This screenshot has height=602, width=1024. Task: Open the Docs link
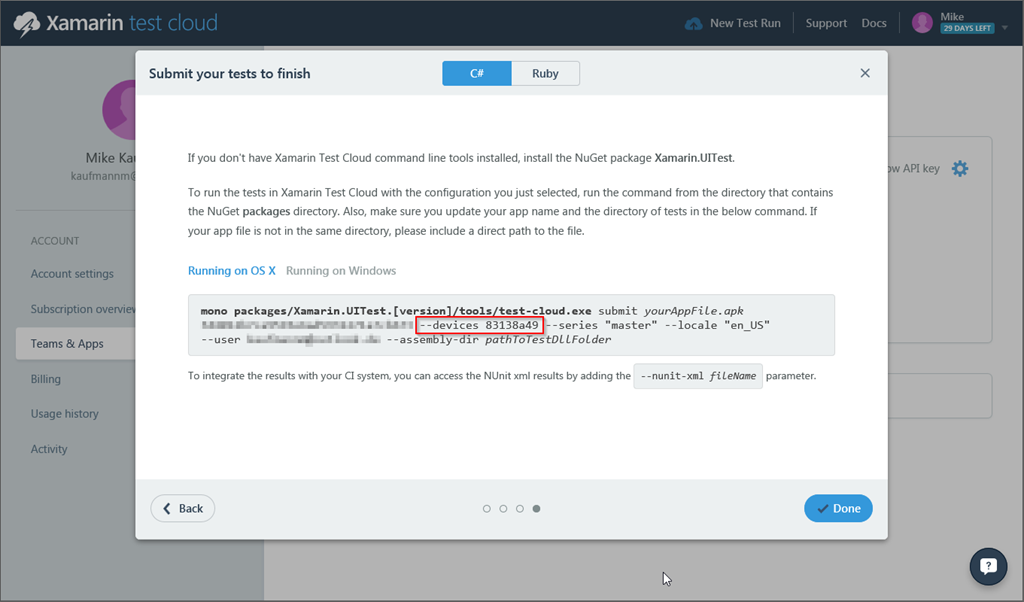tap(874, 23)
